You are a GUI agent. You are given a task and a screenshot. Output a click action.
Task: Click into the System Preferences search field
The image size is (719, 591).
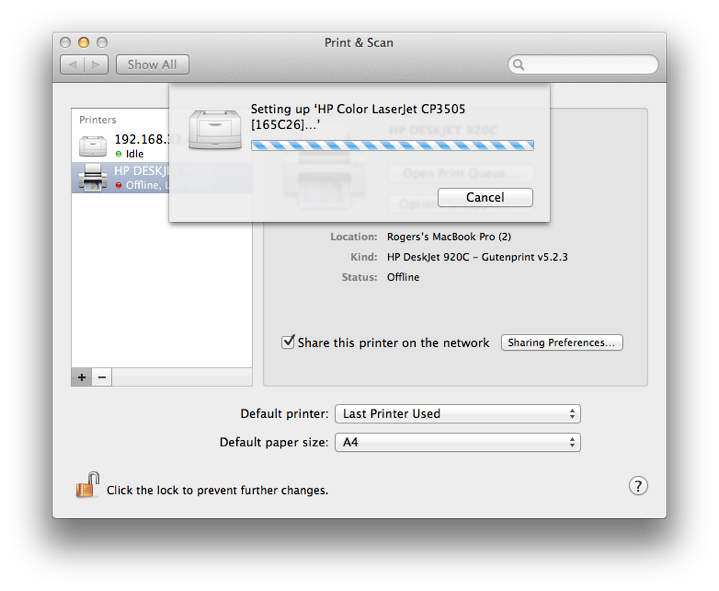pyautogui.click(x=583, y=65)
